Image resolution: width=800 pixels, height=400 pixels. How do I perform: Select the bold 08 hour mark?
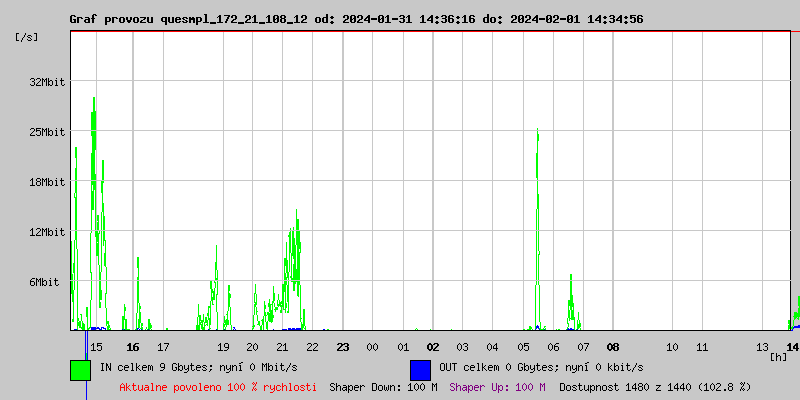pos(612,347)
